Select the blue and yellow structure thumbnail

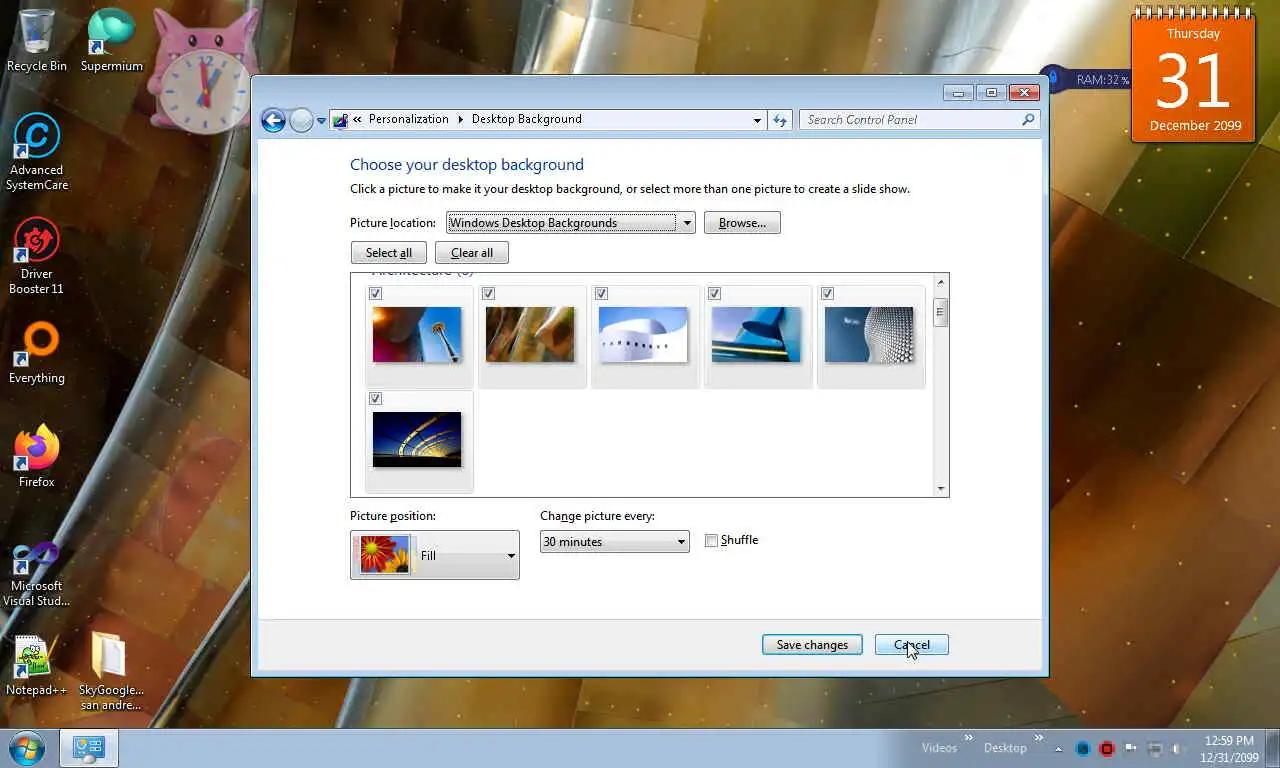[x=756, y=334]
